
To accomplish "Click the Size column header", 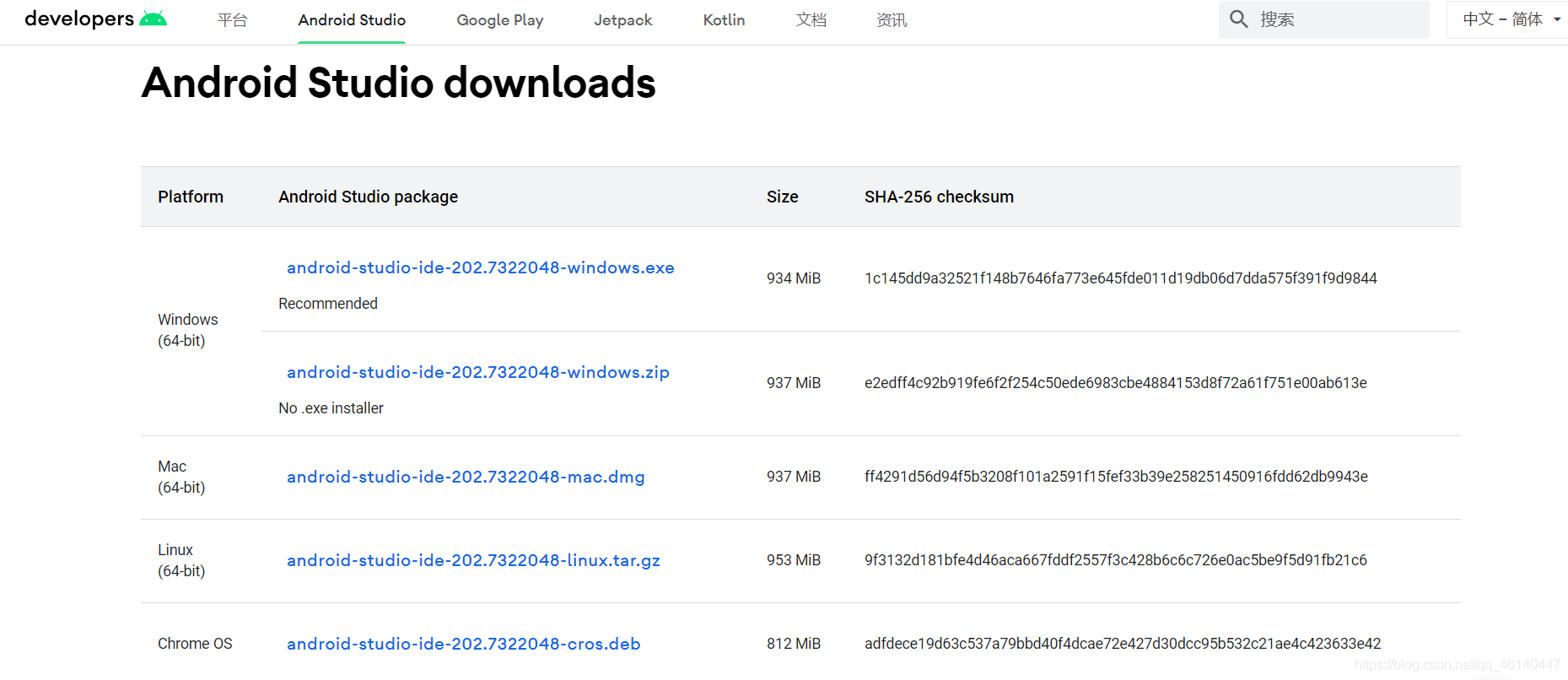I will click(783, 197).
